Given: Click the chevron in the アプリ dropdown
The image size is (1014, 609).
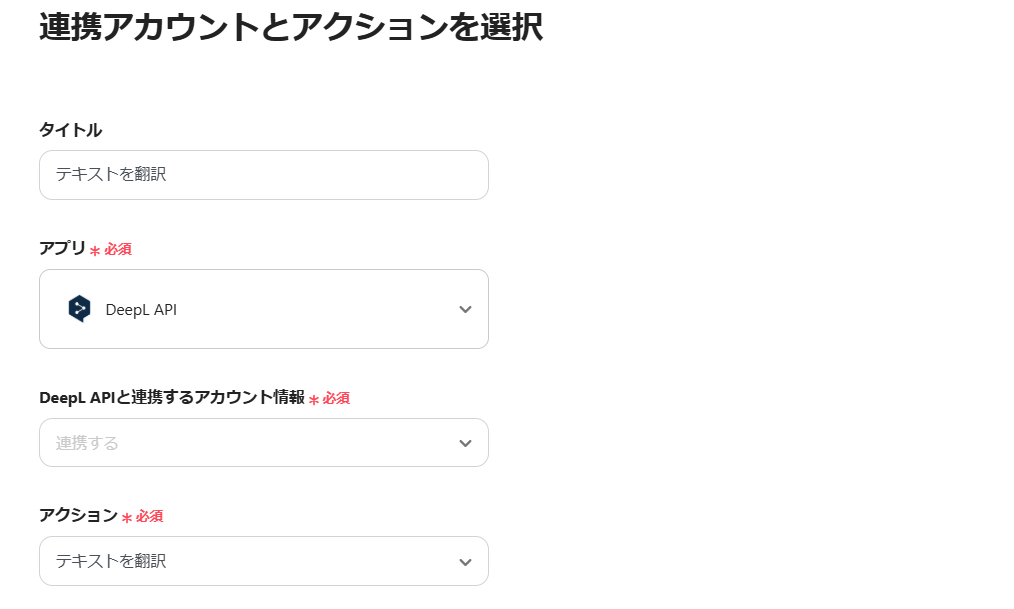Looking at the screenshot, I should click(465, 310).
